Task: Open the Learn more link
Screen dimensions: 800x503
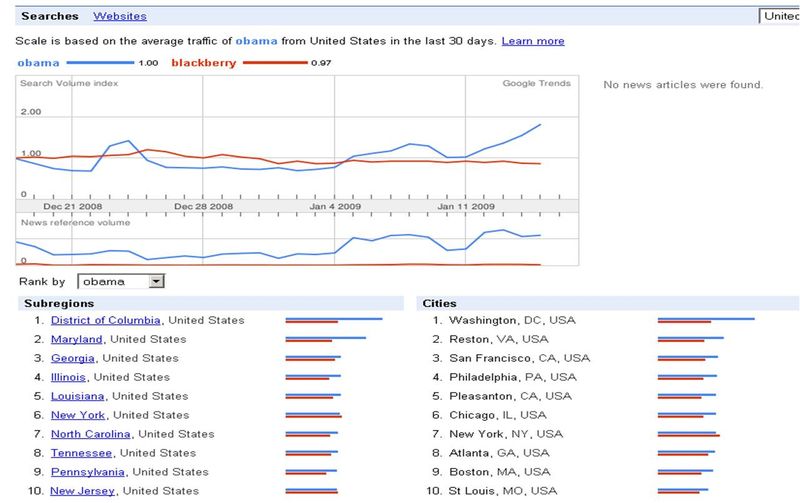Action: click(533, 41)
